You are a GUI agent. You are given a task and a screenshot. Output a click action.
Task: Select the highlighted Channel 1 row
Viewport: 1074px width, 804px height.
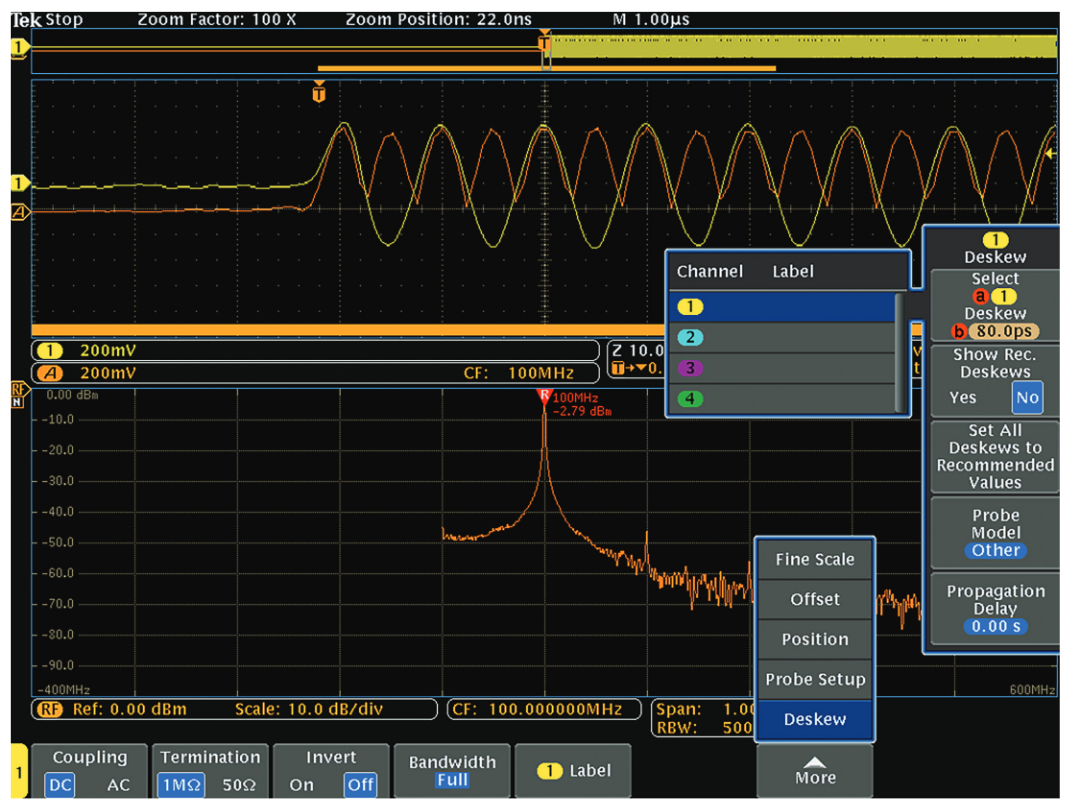pos(787,307)
